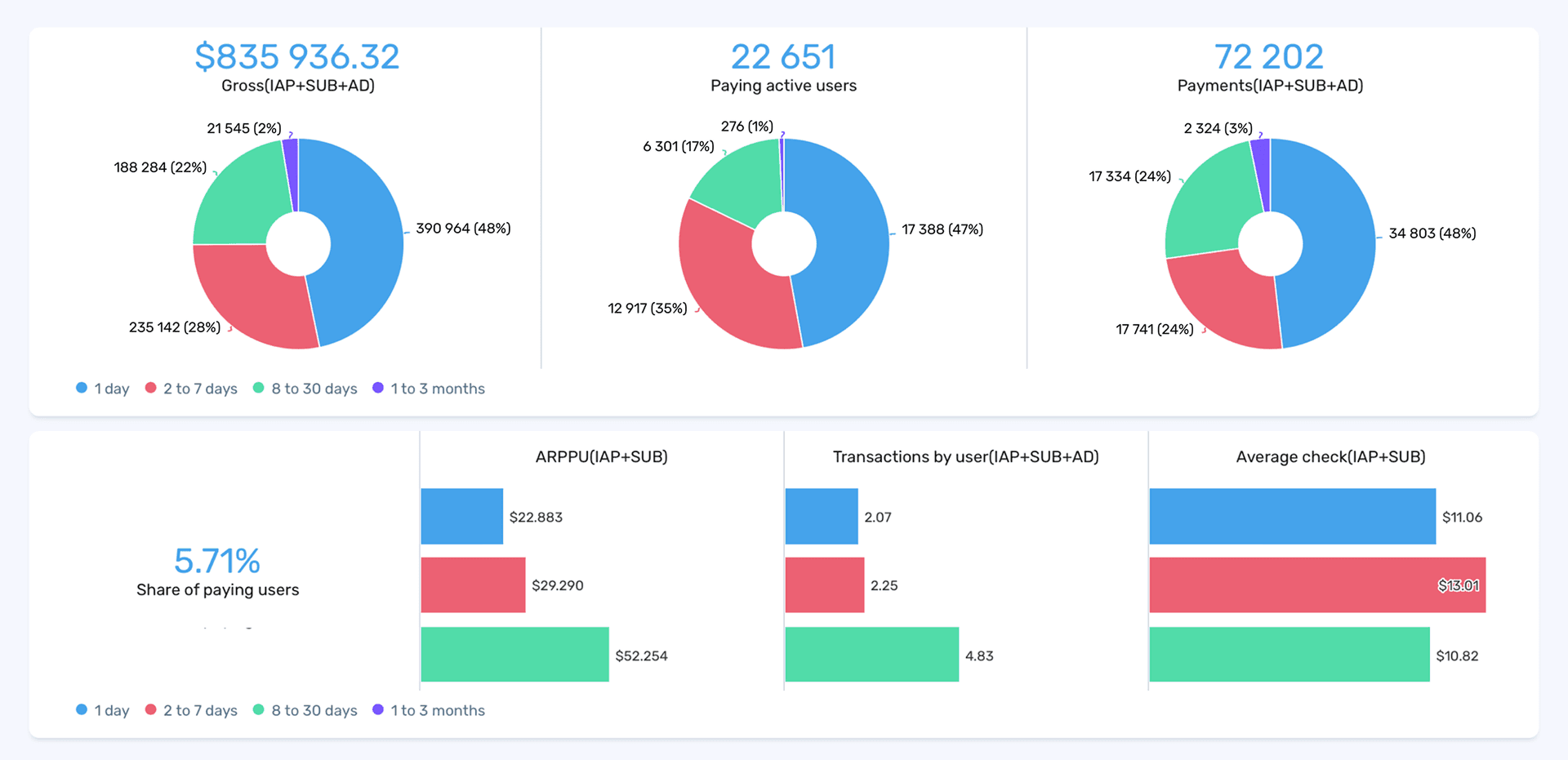Click the purple dot in the bottom legend
The width and height of the screenshot is (1568, 760).
tap(377, 710)
